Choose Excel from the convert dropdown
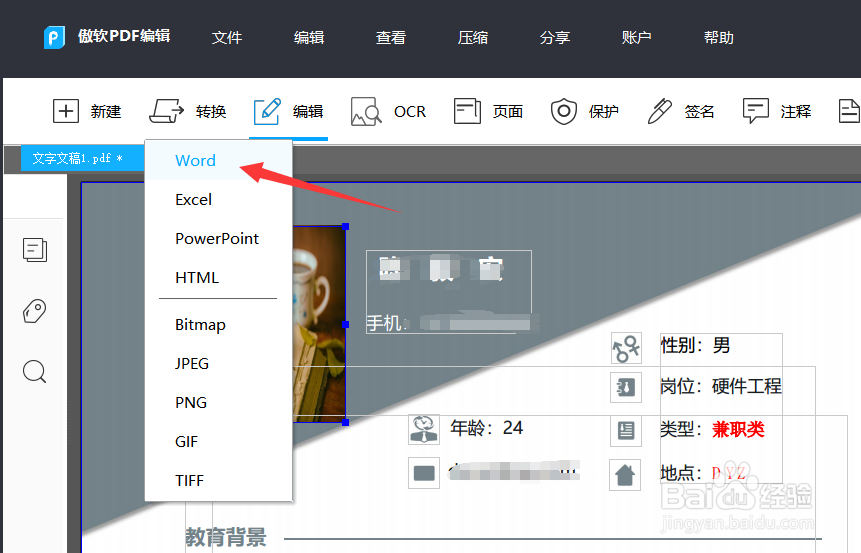861x553 pixels. (x=218, y=199)
